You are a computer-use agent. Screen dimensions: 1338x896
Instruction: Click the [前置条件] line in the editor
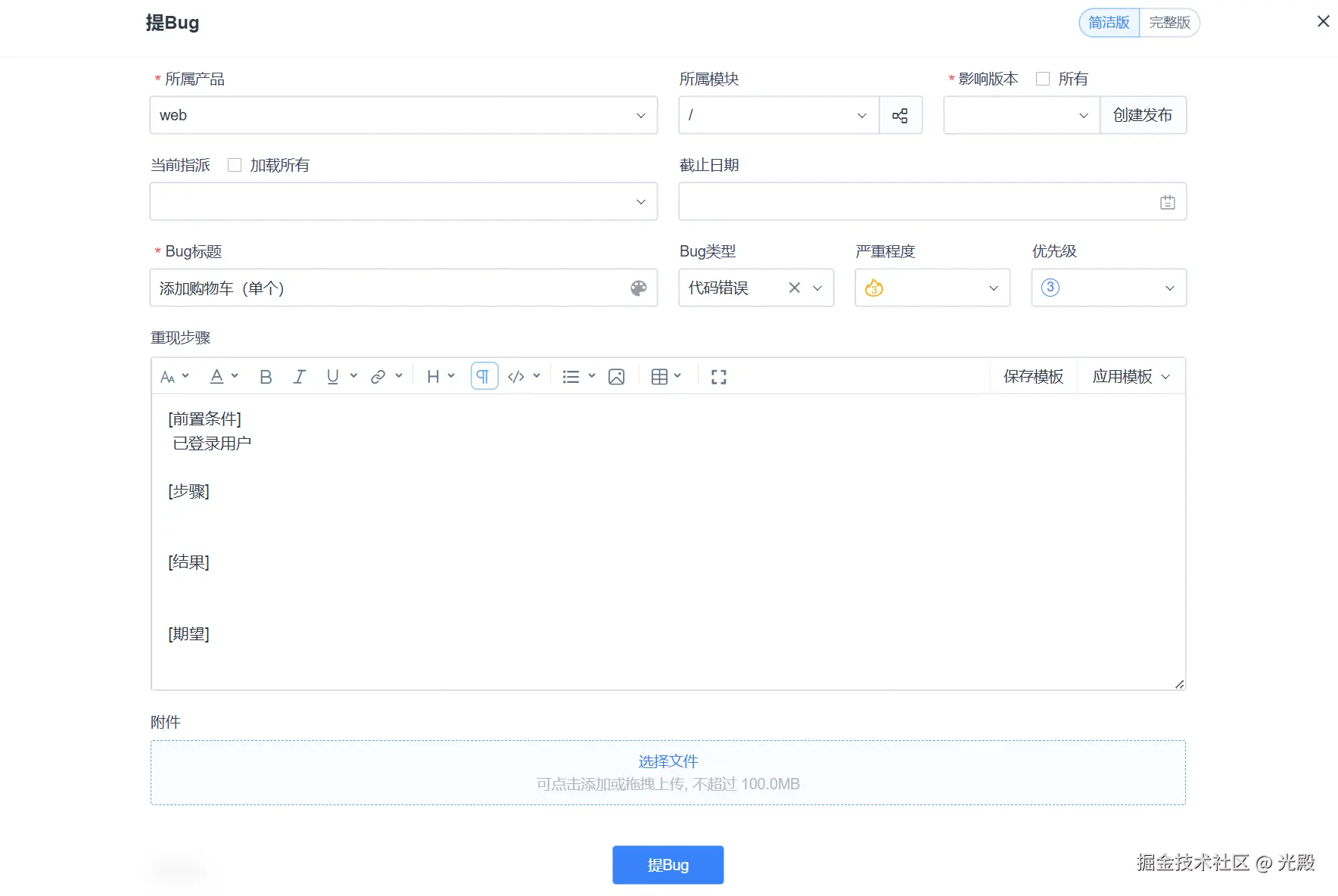click(x=204, y=419)
